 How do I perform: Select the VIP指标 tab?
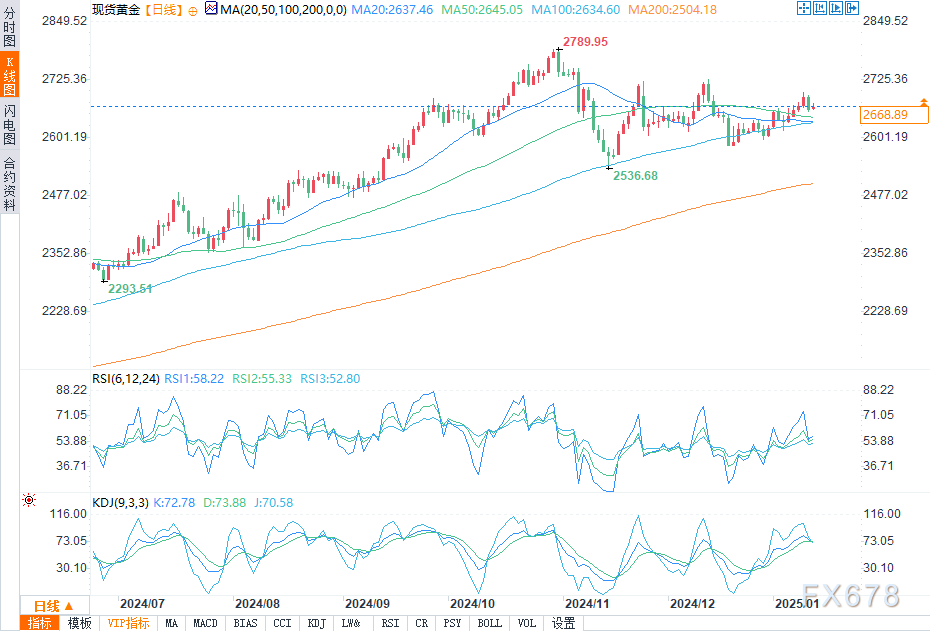click(128, 623)
